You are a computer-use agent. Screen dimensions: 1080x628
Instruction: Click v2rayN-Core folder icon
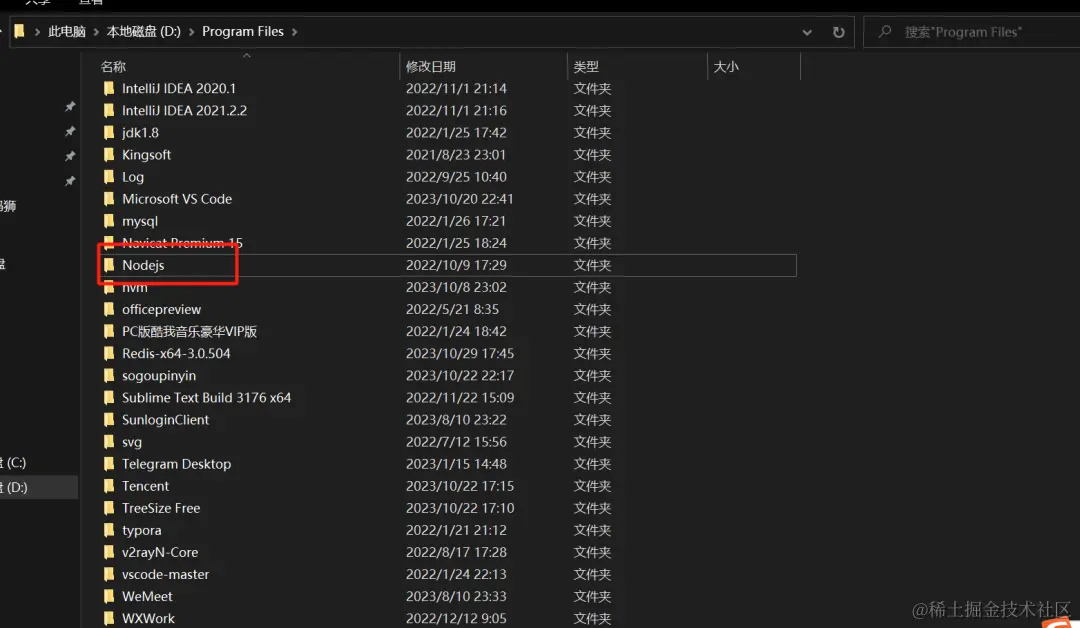[109, 552]
